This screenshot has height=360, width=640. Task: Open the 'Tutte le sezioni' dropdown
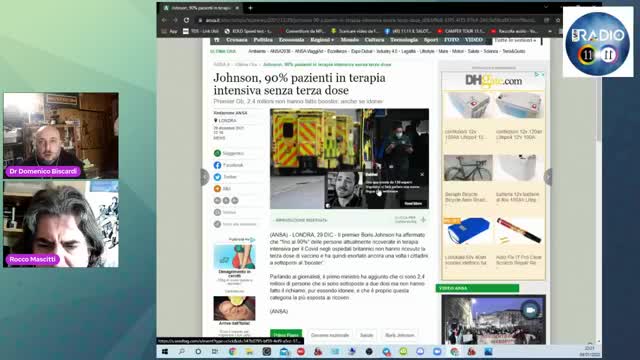point(516,40)
